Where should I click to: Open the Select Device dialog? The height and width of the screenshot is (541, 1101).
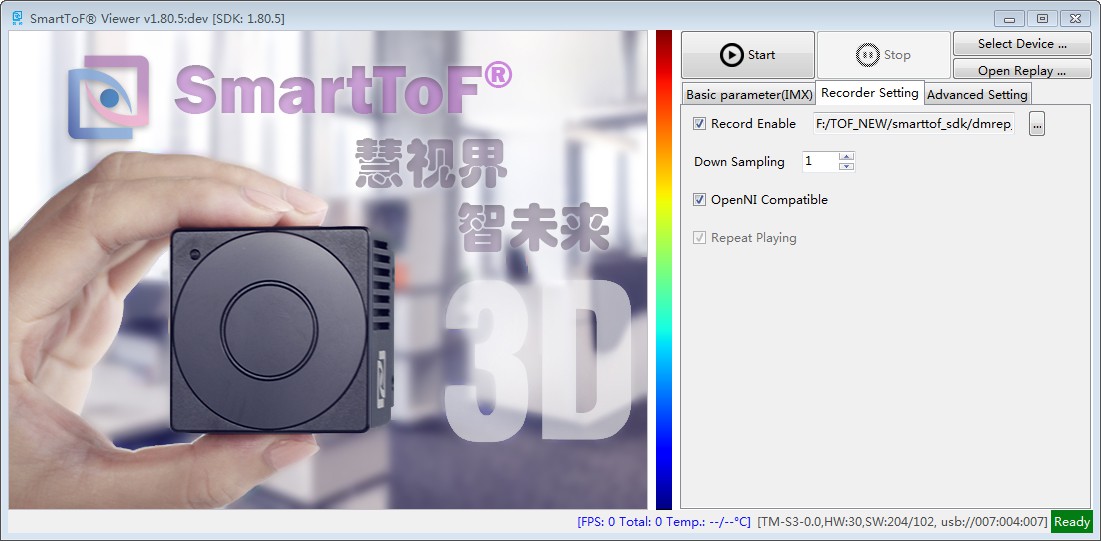1022,44
